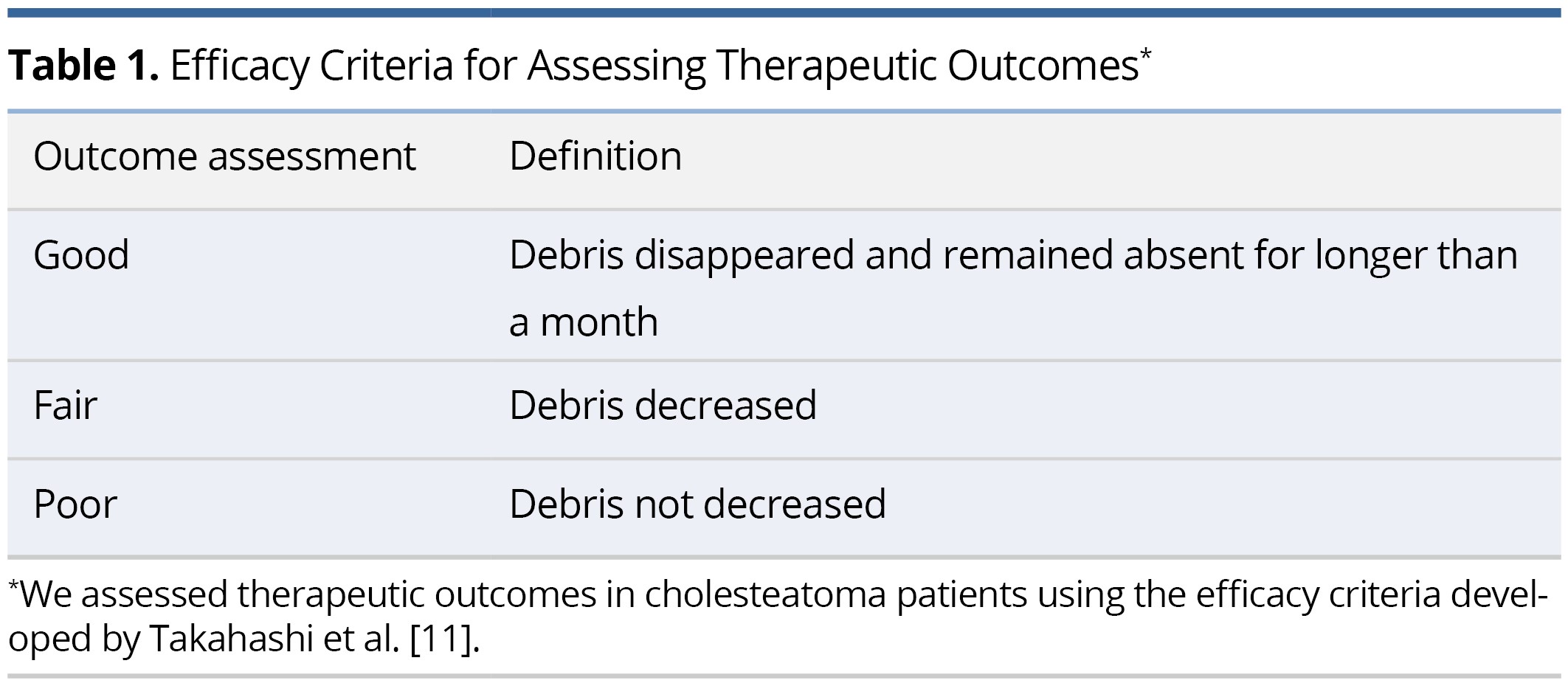Click the footnote asterisk before We assessed
The width and height of the screenshot is (1568, 683).
13,586
